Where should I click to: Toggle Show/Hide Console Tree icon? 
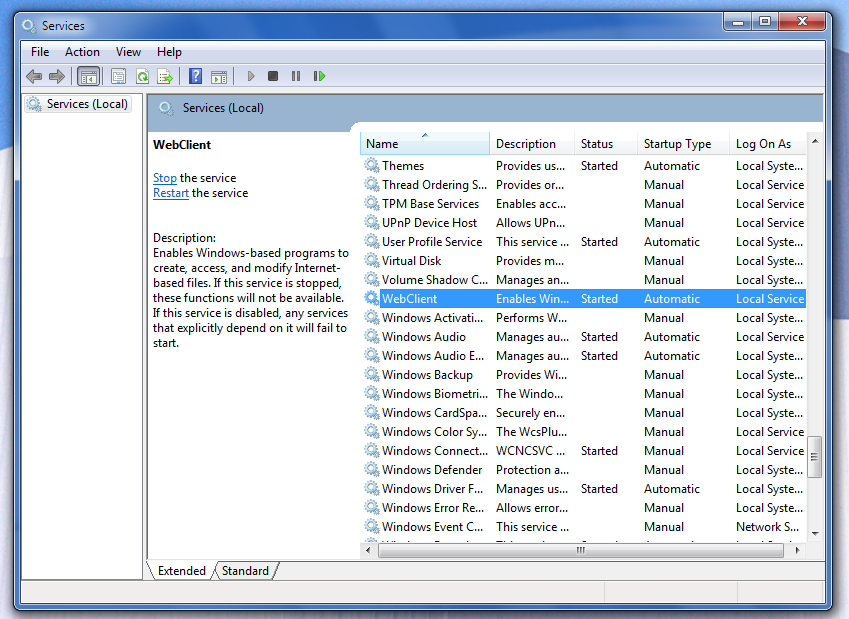tap(88, 76)
